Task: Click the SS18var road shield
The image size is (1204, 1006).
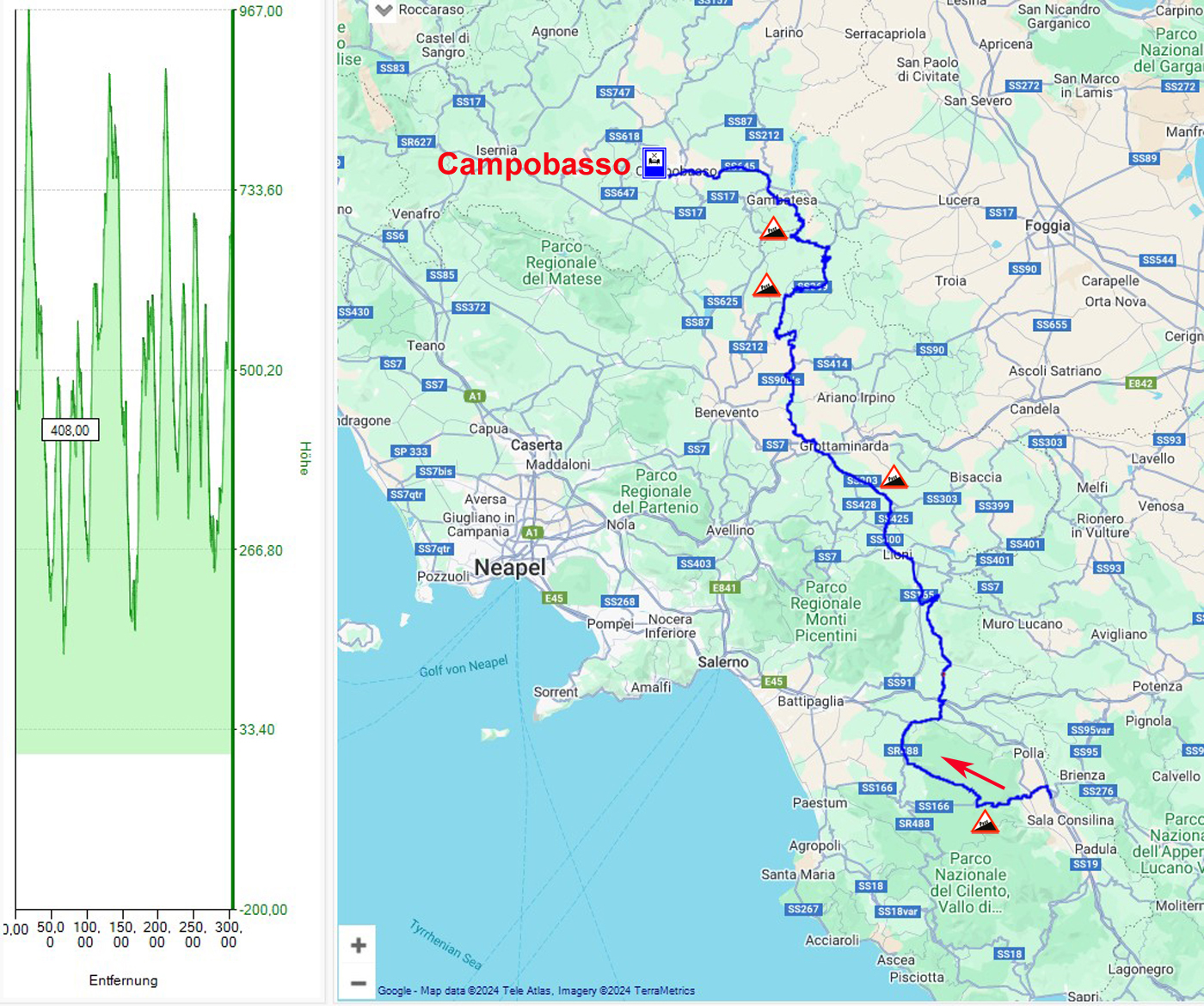Action: (898, 911)
